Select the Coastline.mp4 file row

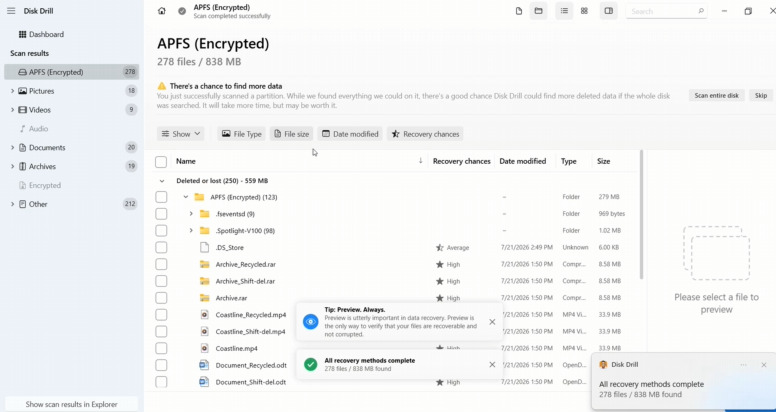tap(237, 349)
